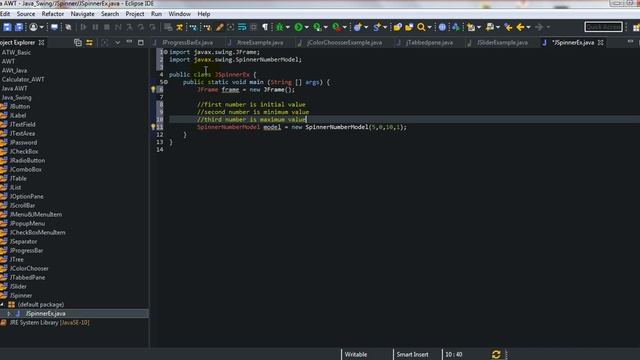
Task: Click the Open Perspective icon
Action: [x=636, y=27]
